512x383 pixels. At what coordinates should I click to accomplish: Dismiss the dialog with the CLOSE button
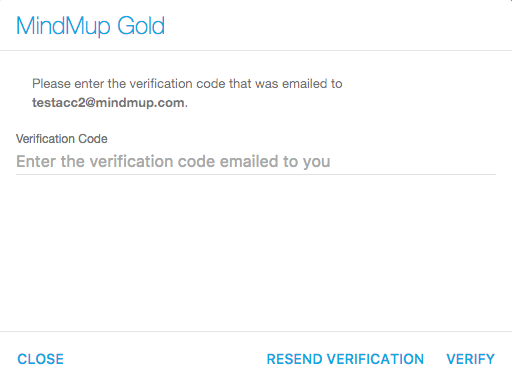coord(40,359)
